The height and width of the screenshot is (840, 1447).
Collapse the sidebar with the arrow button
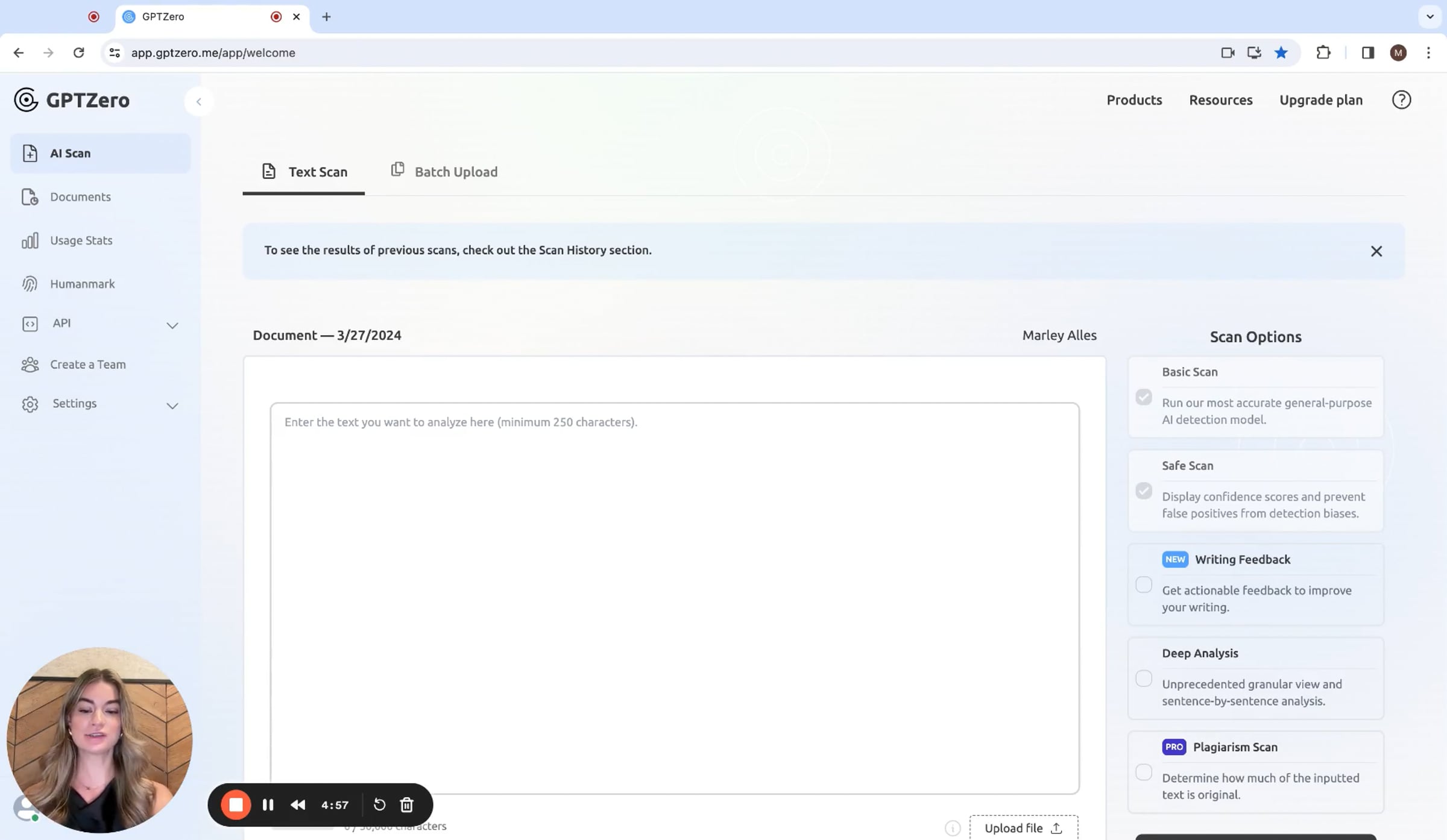coord(199,101)
